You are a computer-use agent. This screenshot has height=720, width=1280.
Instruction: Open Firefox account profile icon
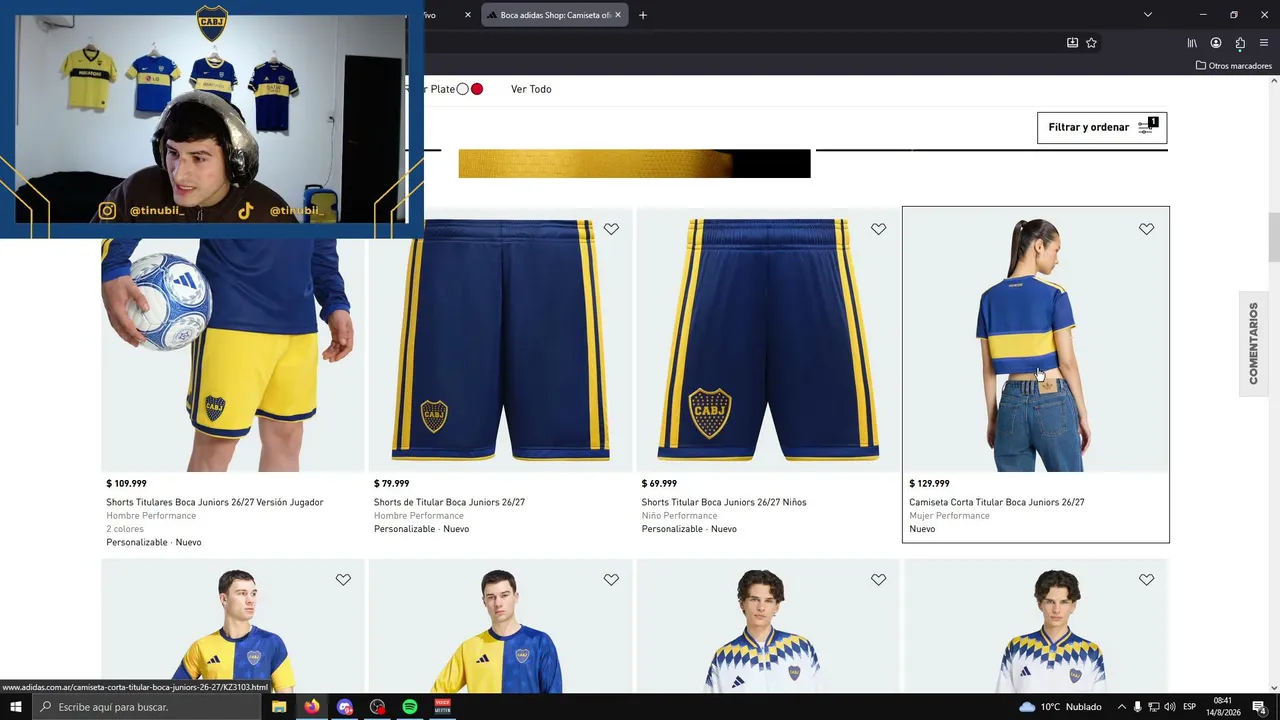pos(1216,43)
